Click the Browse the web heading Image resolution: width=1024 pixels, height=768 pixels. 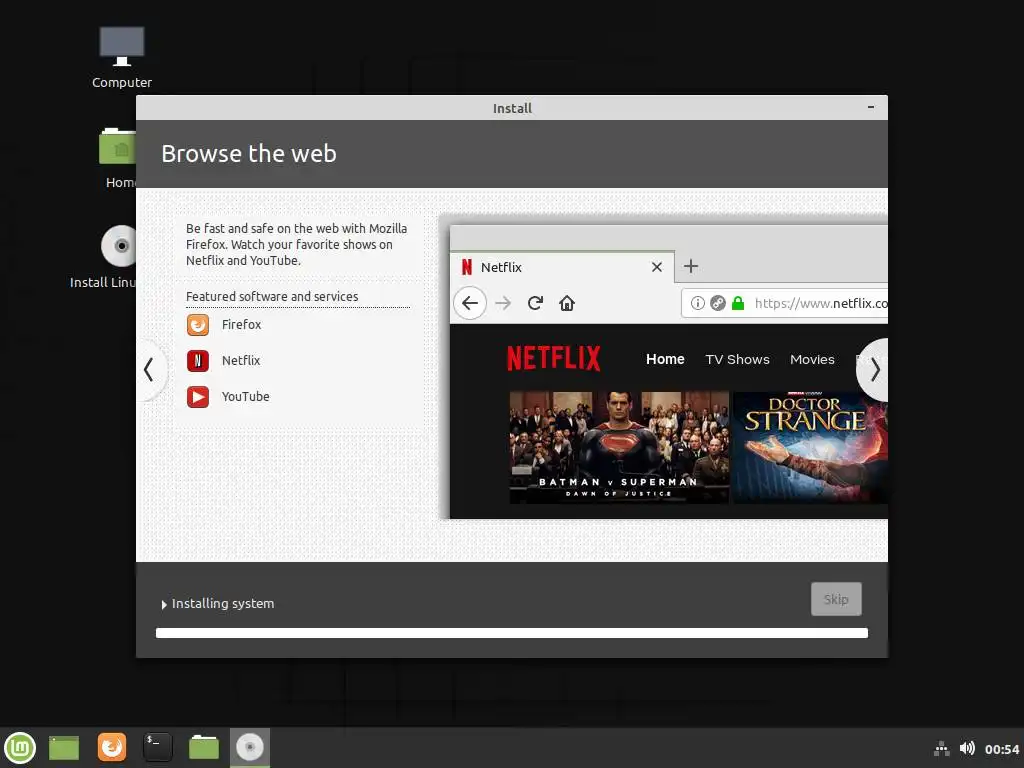[x=249, y=153]
